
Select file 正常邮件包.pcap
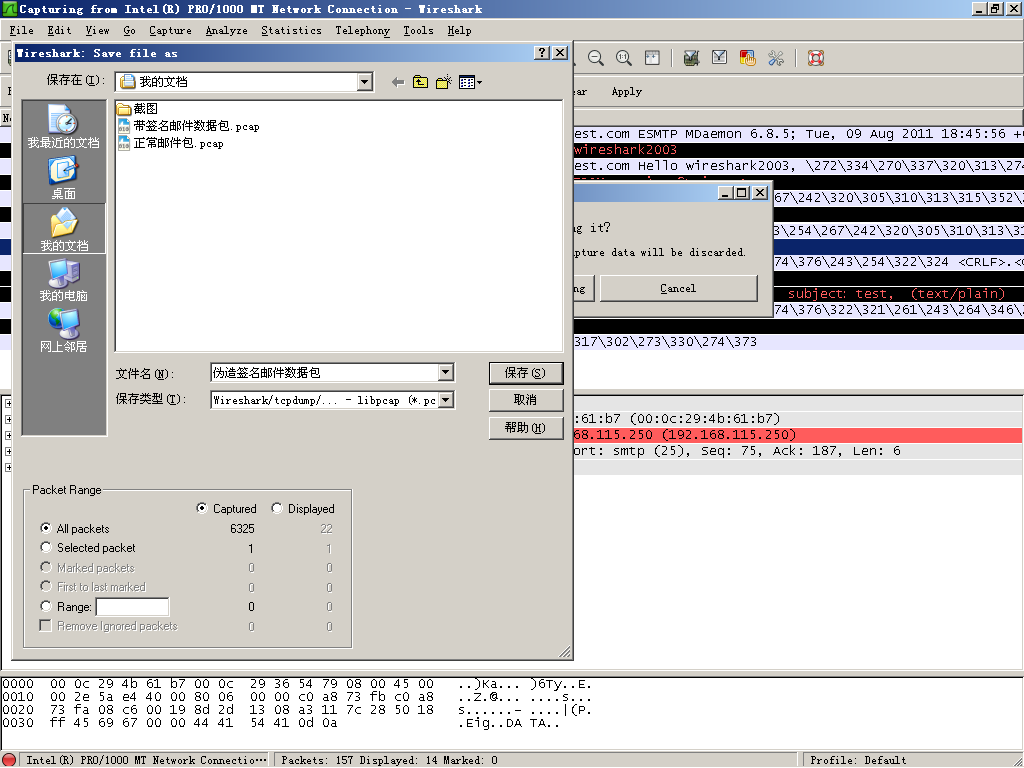170,143
